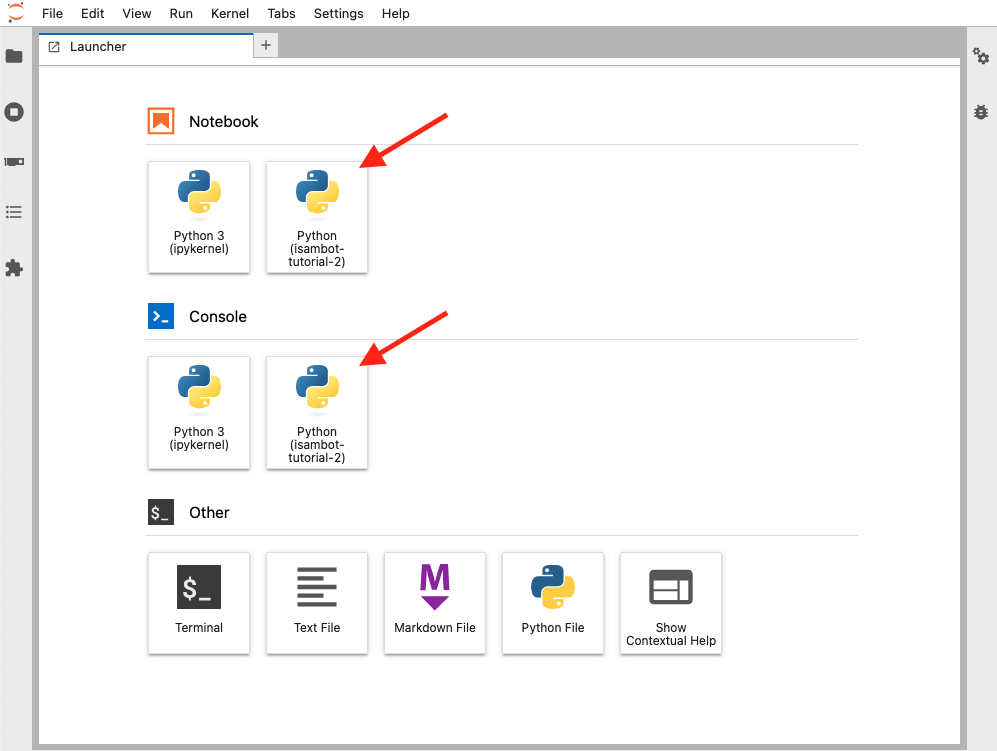Open the Settings menu
The width and height of the screenshot is (997, 751).
[x=338, y=13]
